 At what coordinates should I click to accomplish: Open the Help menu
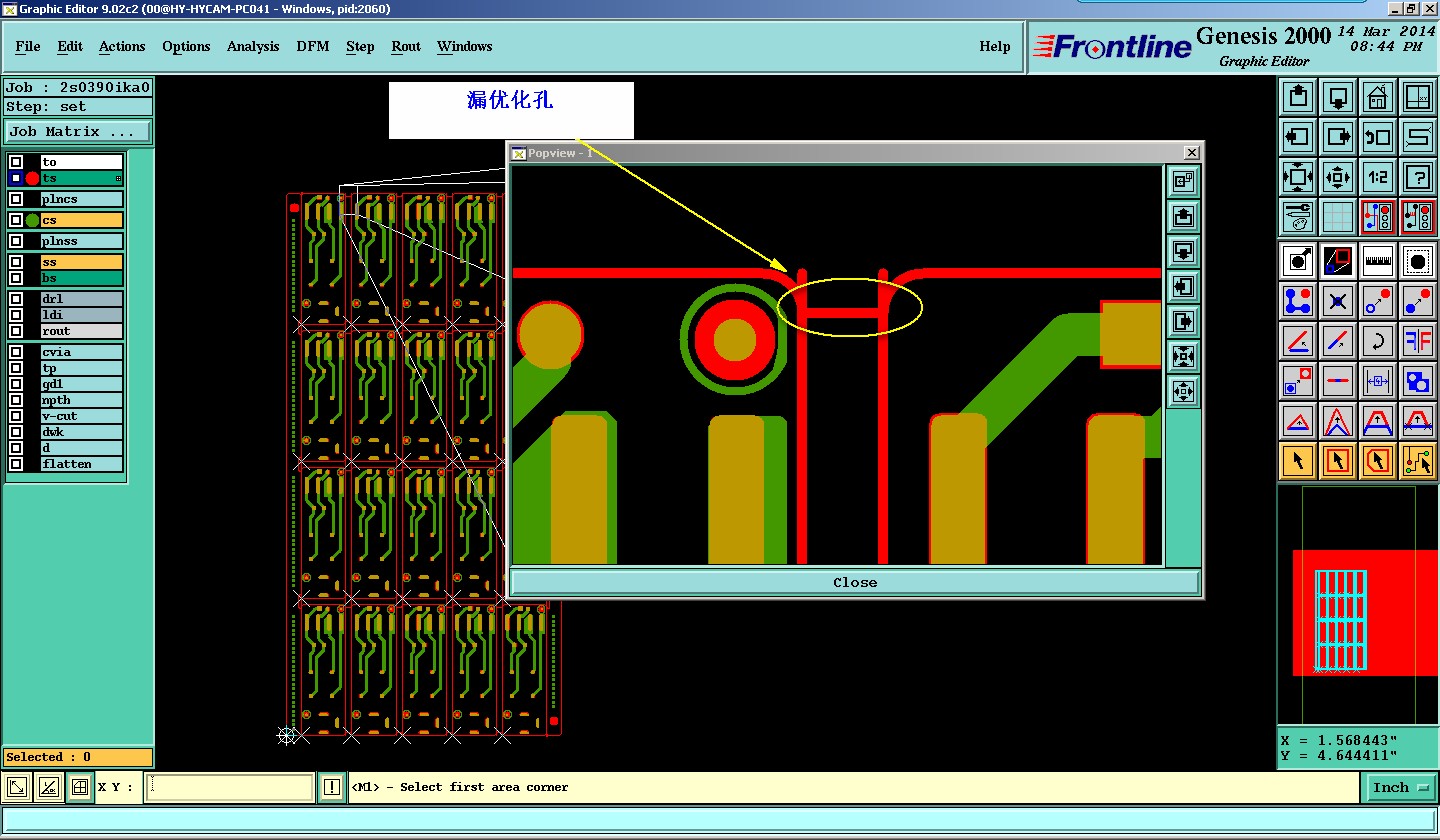pyautogui.click(x=994, y=46)
